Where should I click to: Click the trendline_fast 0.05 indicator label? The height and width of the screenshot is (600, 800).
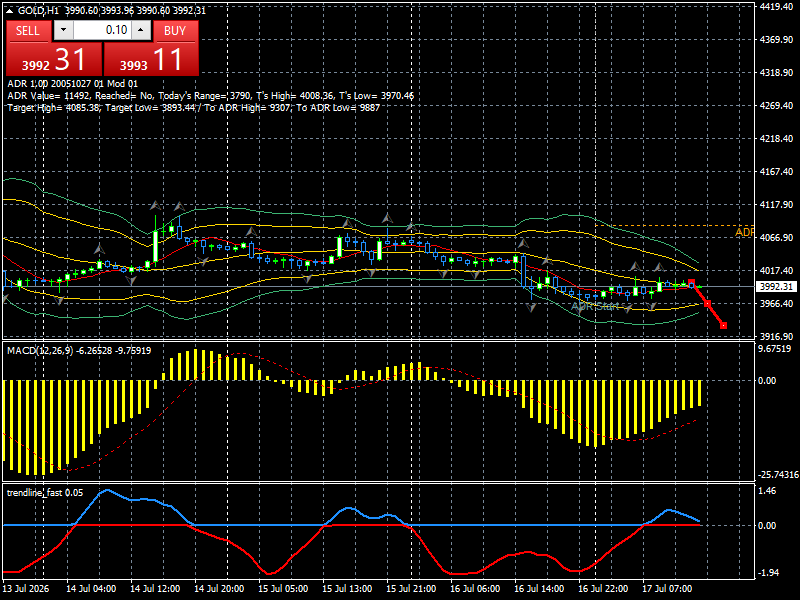(x=45, y=493)
